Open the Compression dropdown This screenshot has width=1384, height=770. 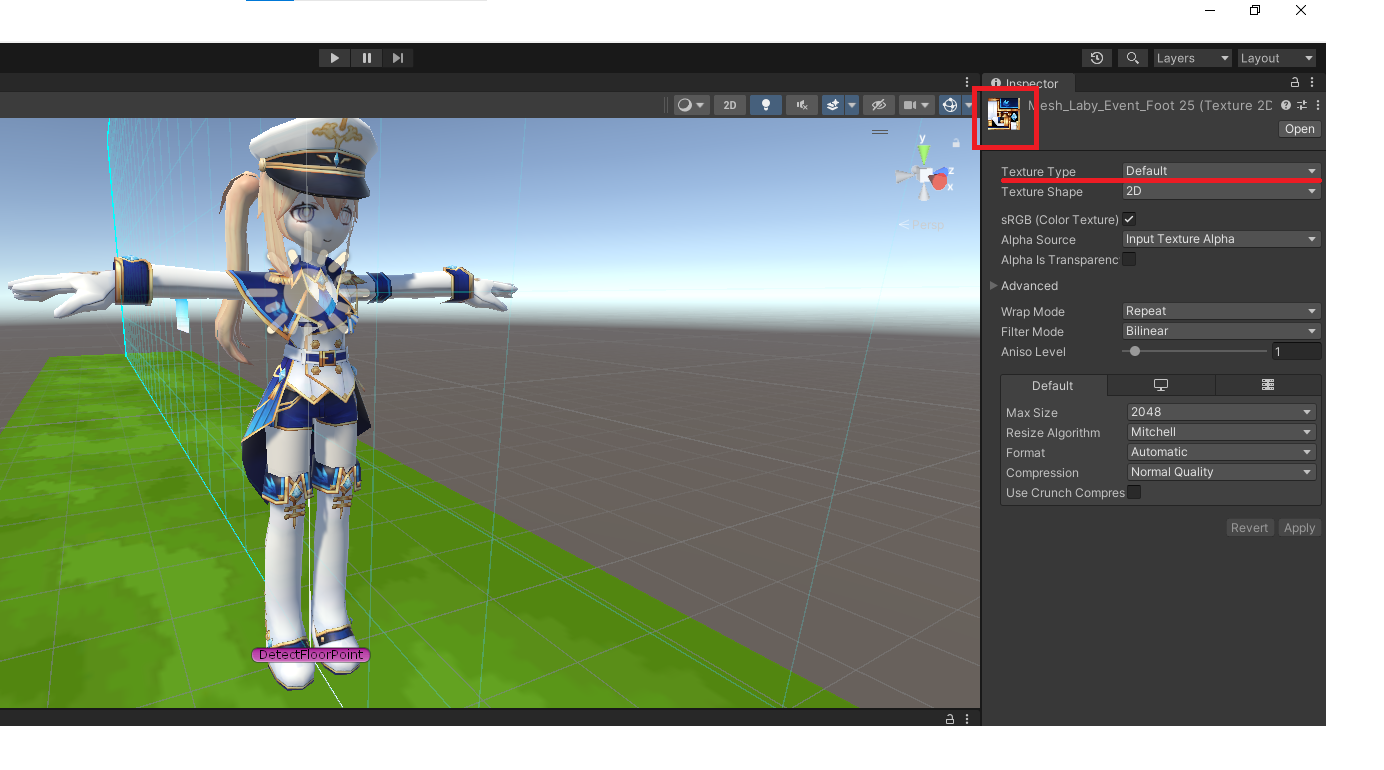1221,472
